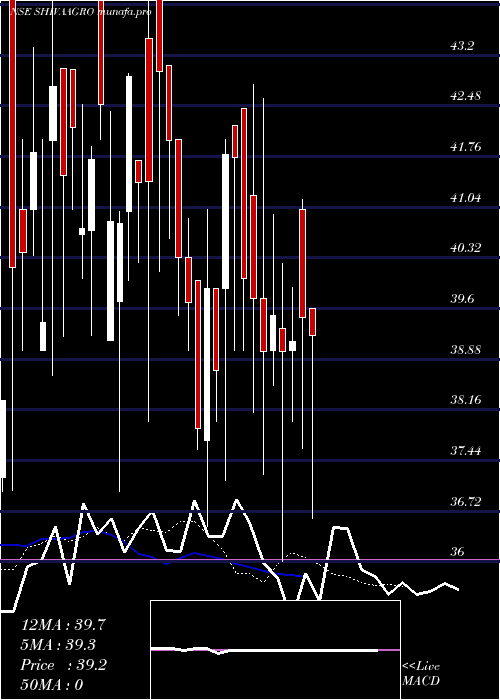Image resolution: width=500 pixels, height=700 pixels.
Task: Click the MACD inset chart panel
Action: (275, 650)
